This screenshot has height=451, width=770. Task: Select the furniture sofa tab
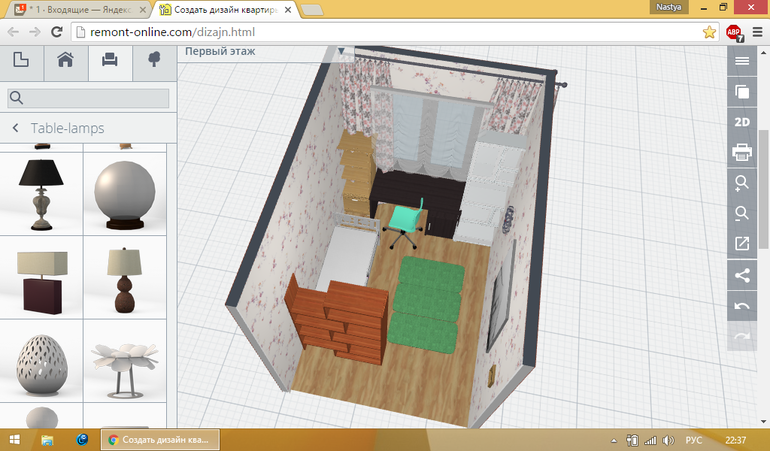pyautogui.click(x=110, y=60)
